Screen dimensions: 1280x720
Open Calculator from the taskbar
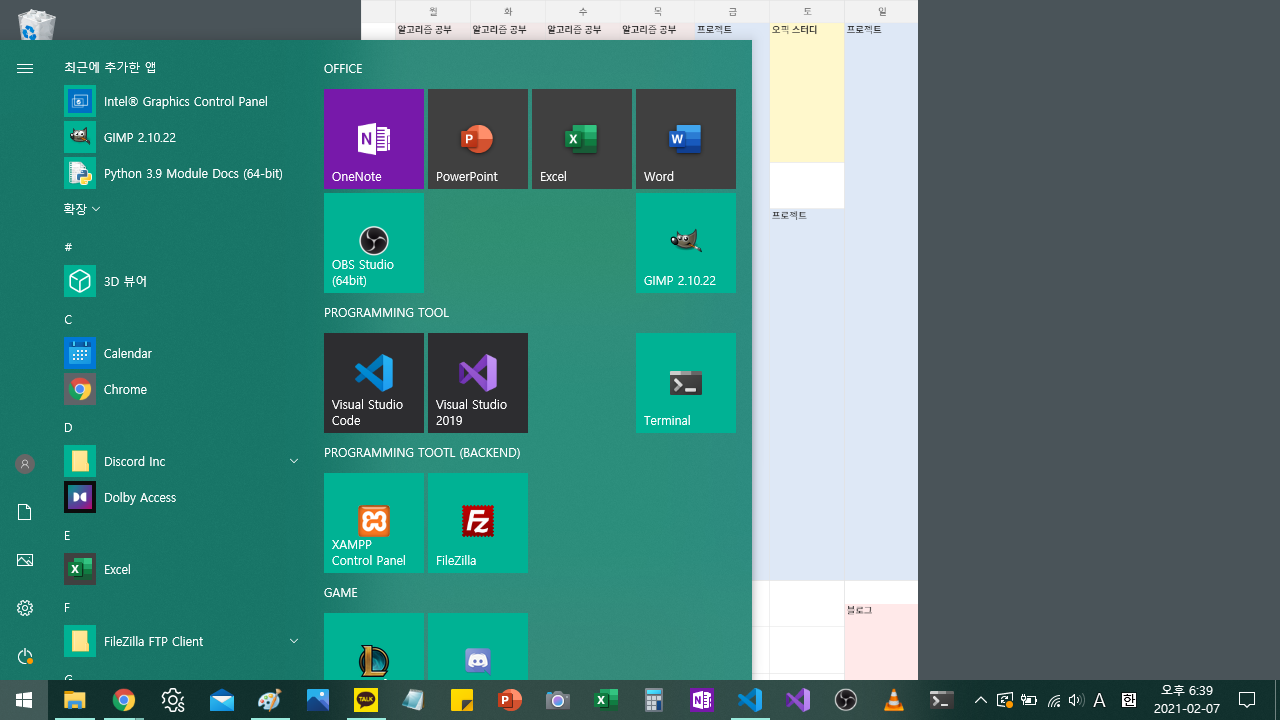coord(654,700)
